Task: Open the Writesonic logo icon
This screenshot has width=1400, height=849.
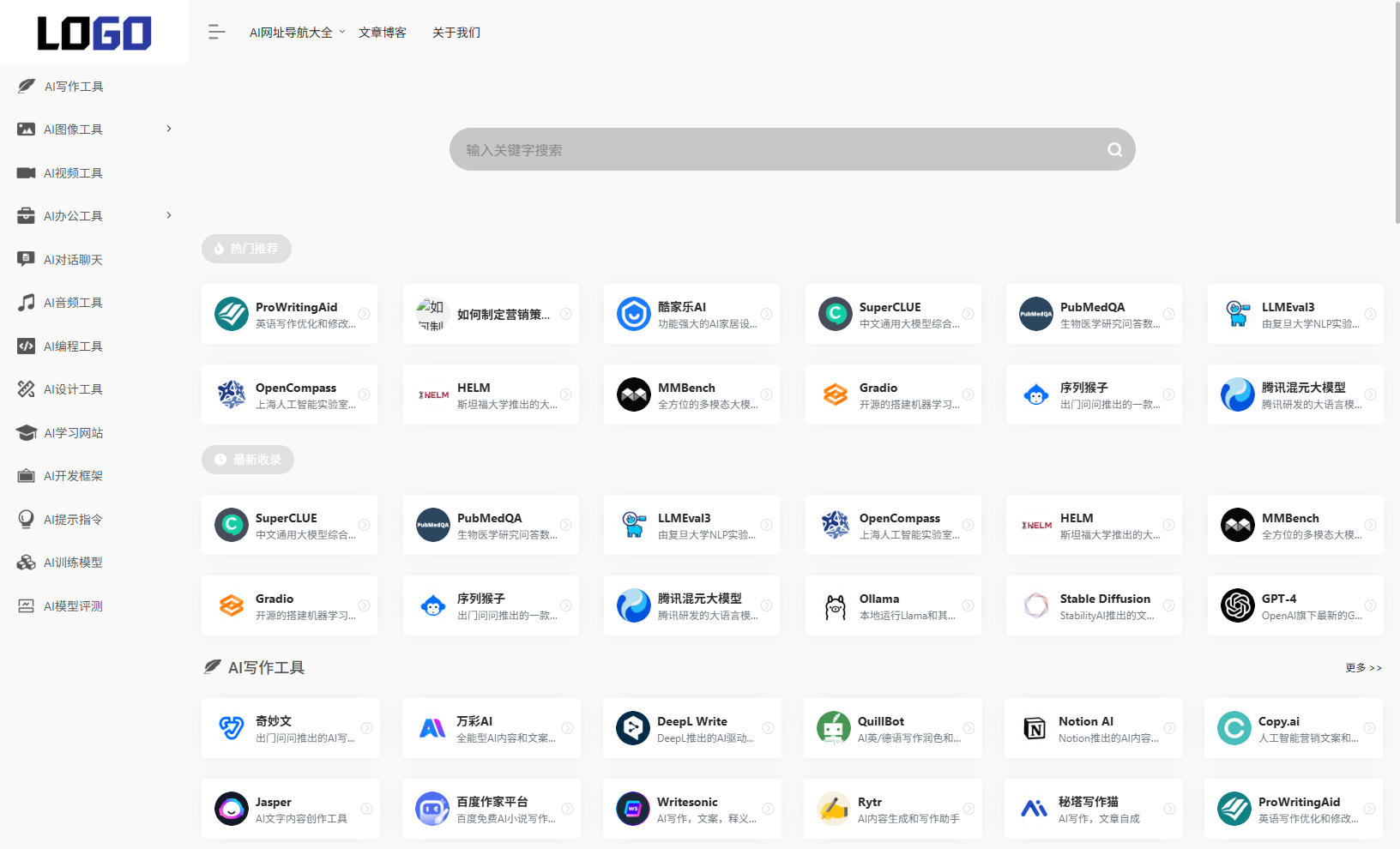Action: pos(633,809)
